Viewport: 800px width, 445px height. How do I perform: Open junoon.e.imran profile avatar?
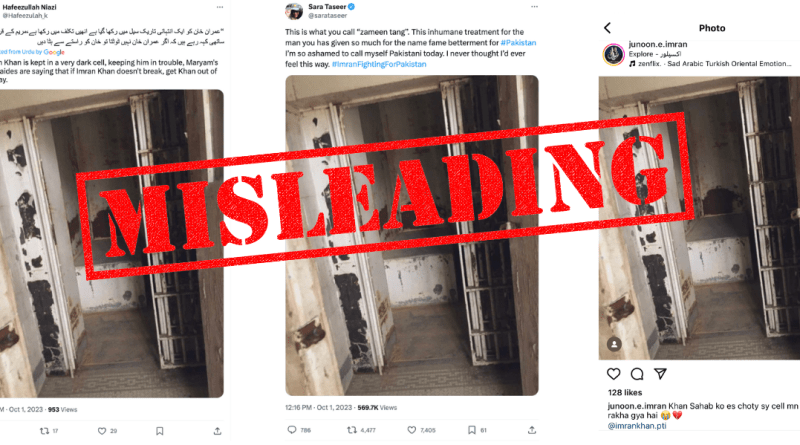coord(614,54)
